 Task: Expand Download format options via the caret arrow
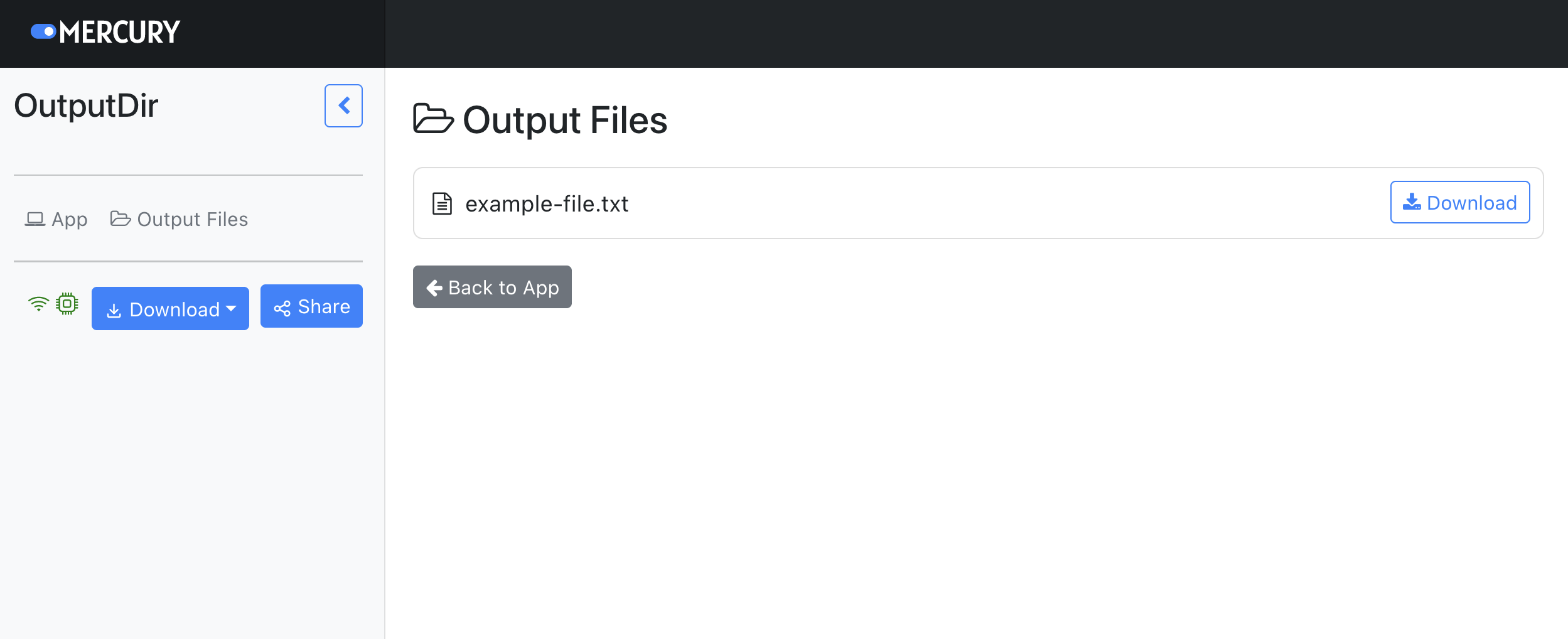pyautogui.click(x=230, y=309)
